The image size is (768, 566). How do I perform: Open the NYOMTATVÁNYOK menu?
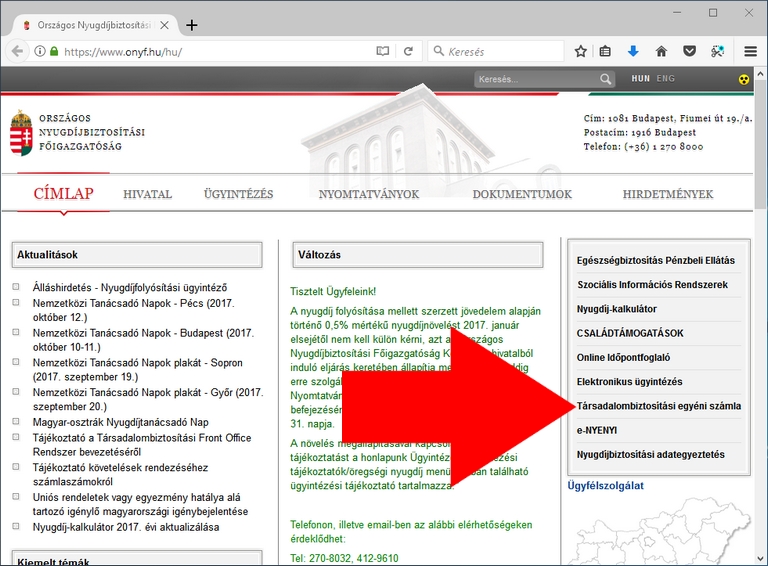point(369,194)
